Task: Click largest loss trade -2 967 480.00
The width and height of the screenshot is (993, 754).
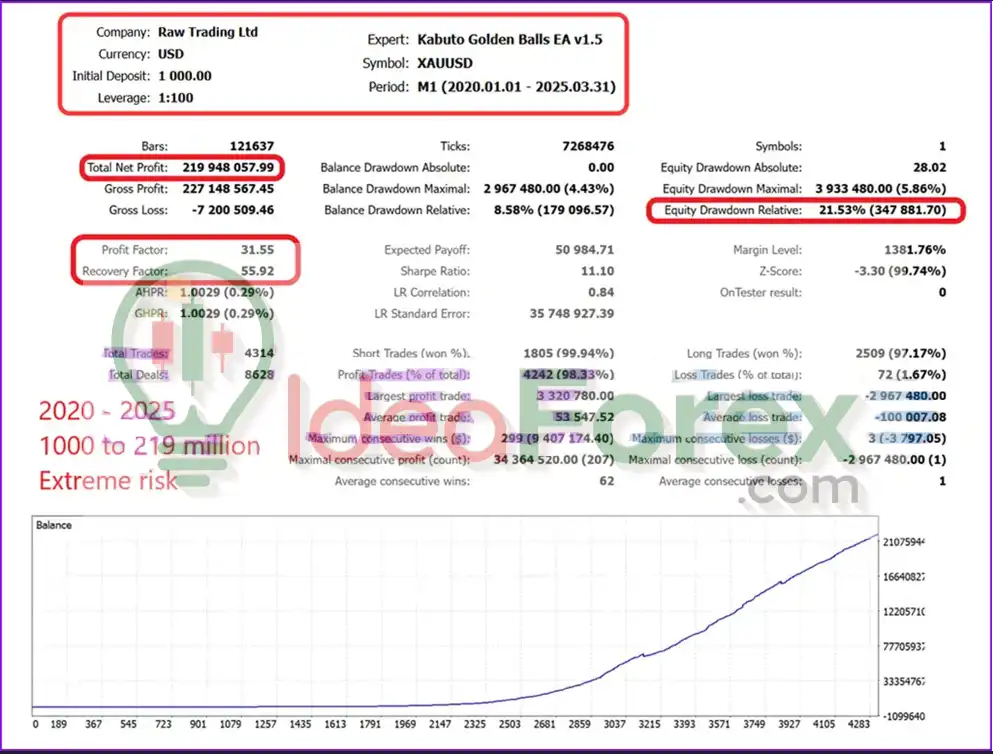Action: coord(906,396)
